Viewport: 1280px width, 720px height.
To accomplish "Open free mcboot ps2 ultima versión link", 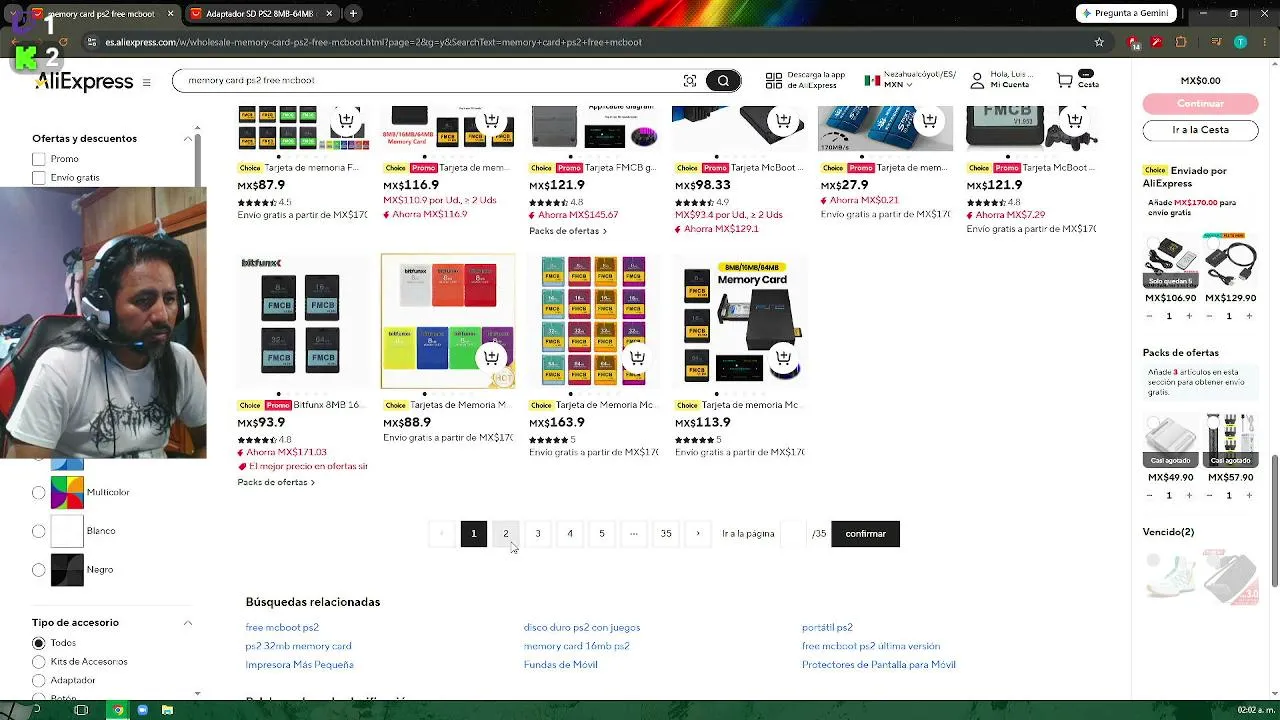I will coord(871,646).
